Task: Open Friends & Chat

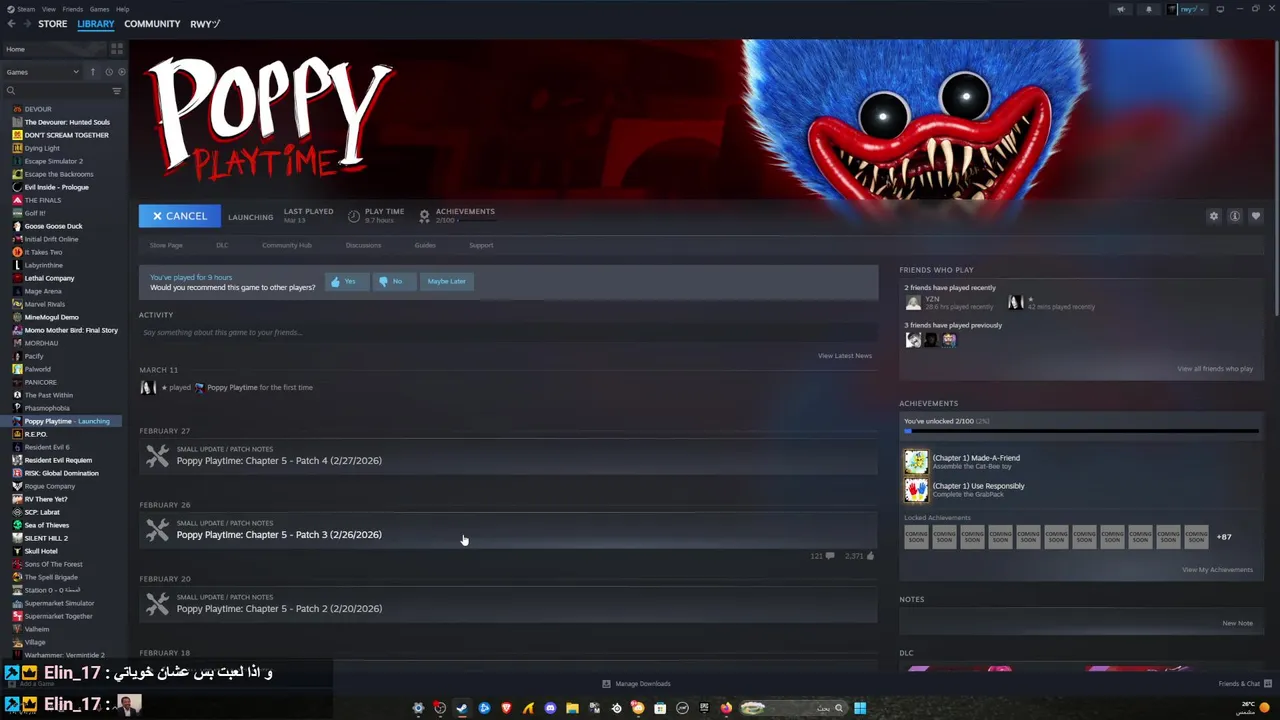Action: (1244, 684)
